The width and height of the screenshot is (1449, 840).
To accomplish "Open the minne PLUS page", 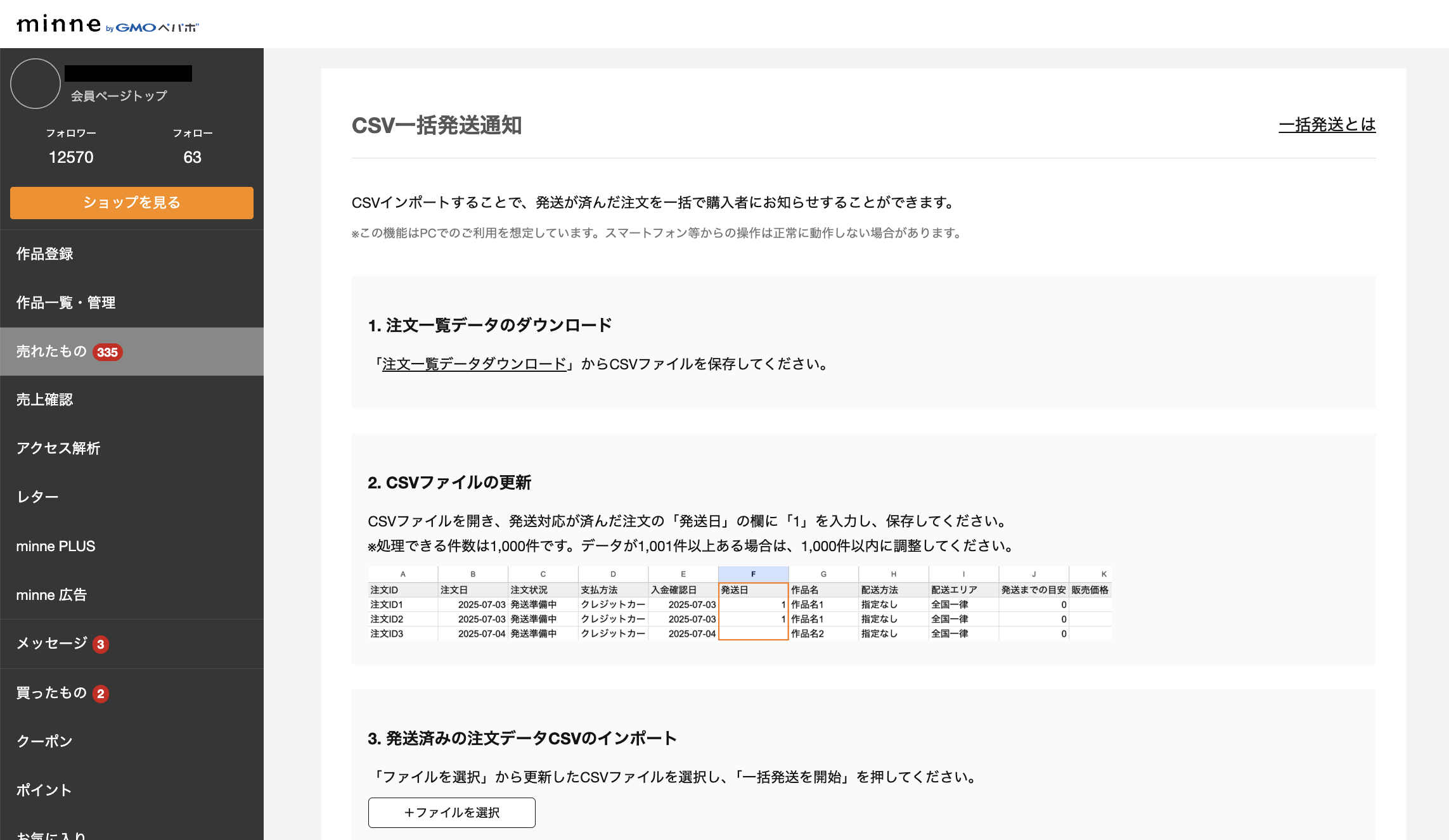I will coord(56,545).
